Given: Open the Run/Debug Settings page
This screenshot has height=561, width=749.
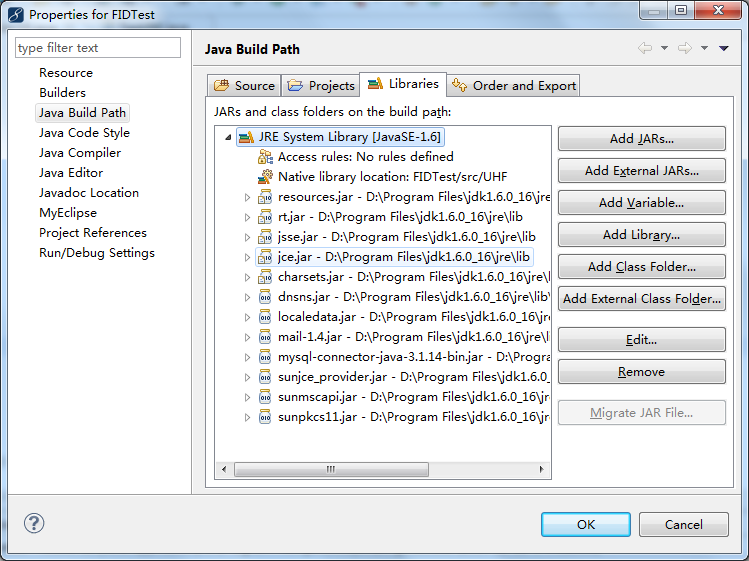Looking at the screenshot, I should (x=97, y=253).
